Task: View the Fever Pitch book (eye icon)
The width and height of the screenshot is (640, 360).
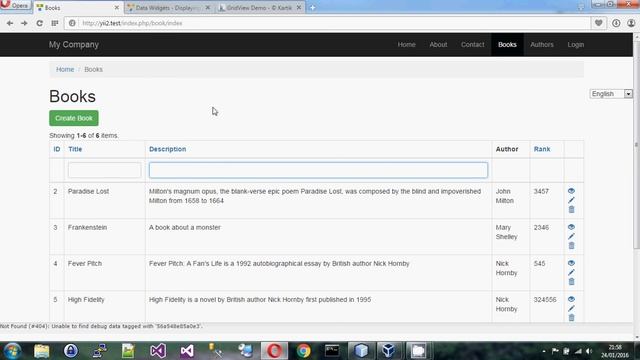Action: click(571, 263)
